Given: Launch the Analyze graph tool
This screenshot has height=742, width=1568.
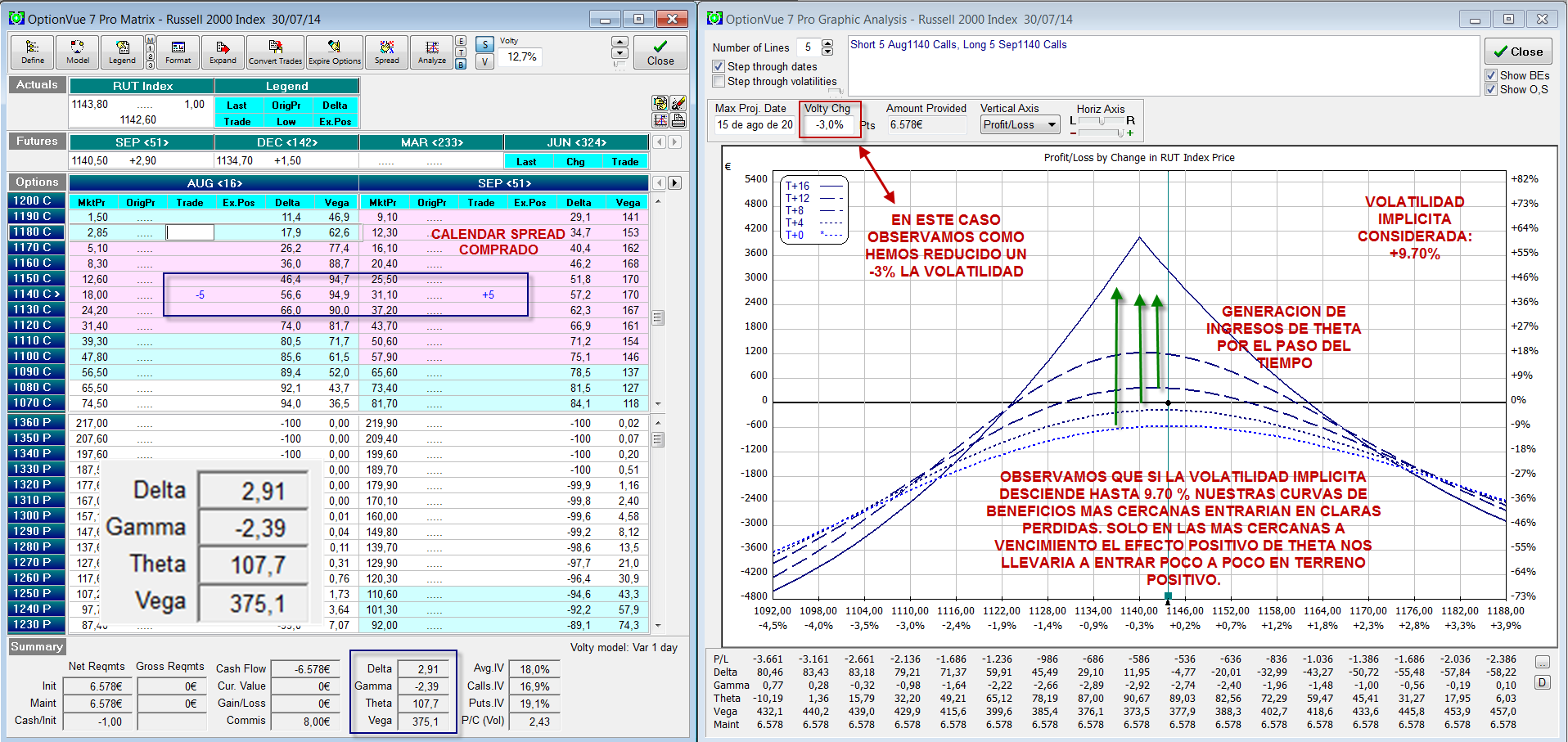Looking at the screenshot, I should click(432, 52).
